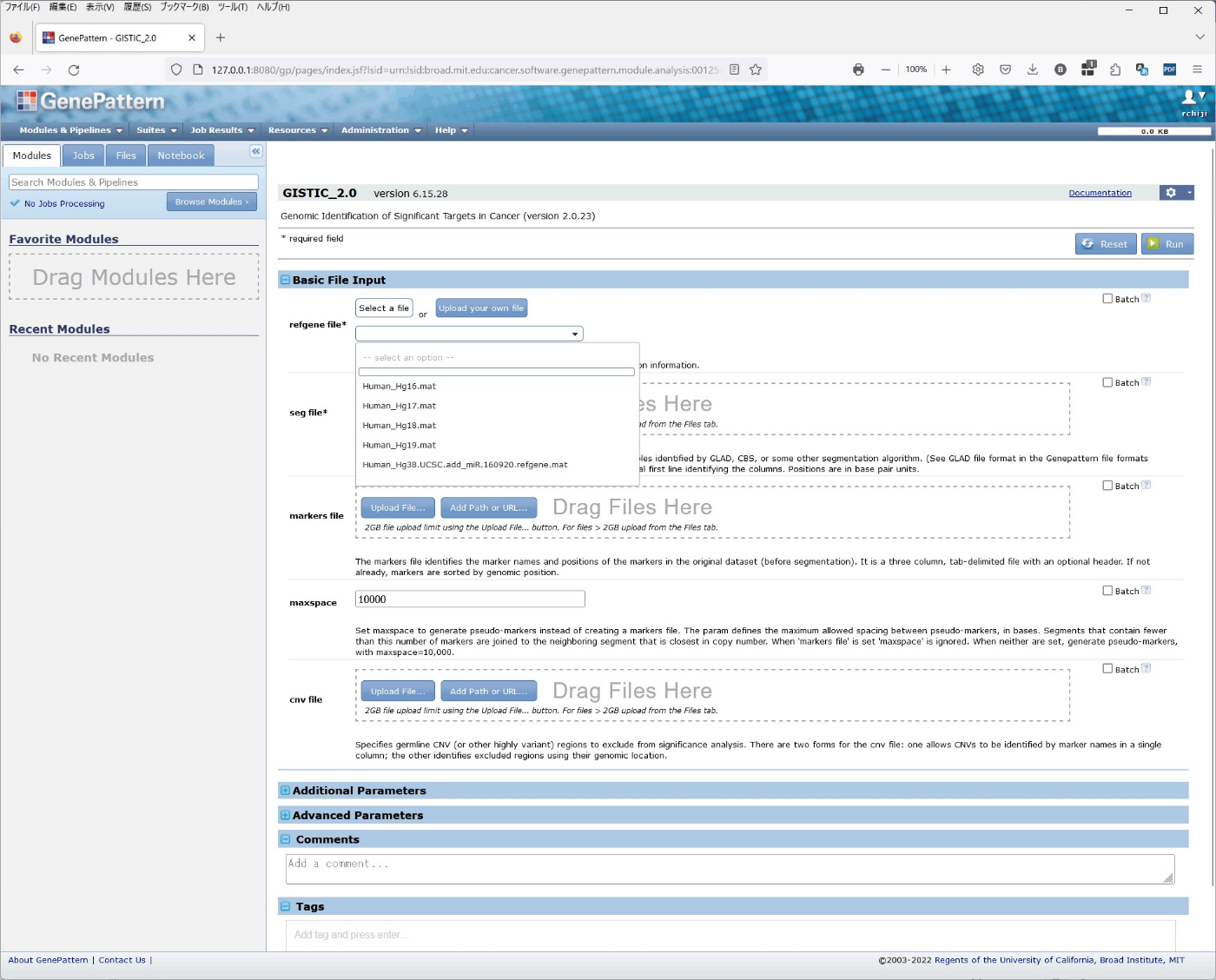Switch to the Files tab
Viewport: 1216px width, 980px height.
[x=126, y=156]
